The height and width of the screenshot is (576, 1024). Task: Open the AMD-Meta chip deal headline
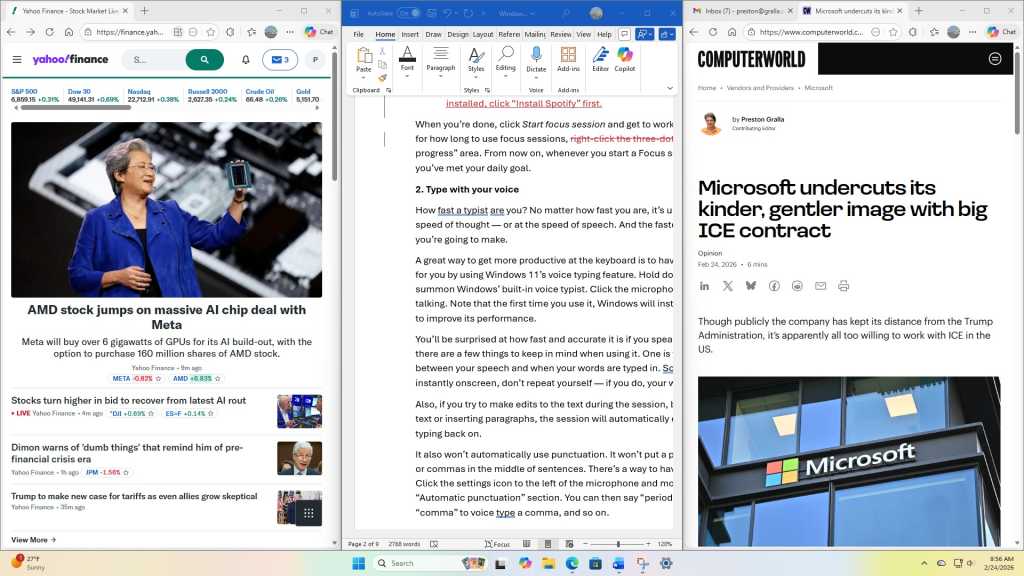coord(165,310)
